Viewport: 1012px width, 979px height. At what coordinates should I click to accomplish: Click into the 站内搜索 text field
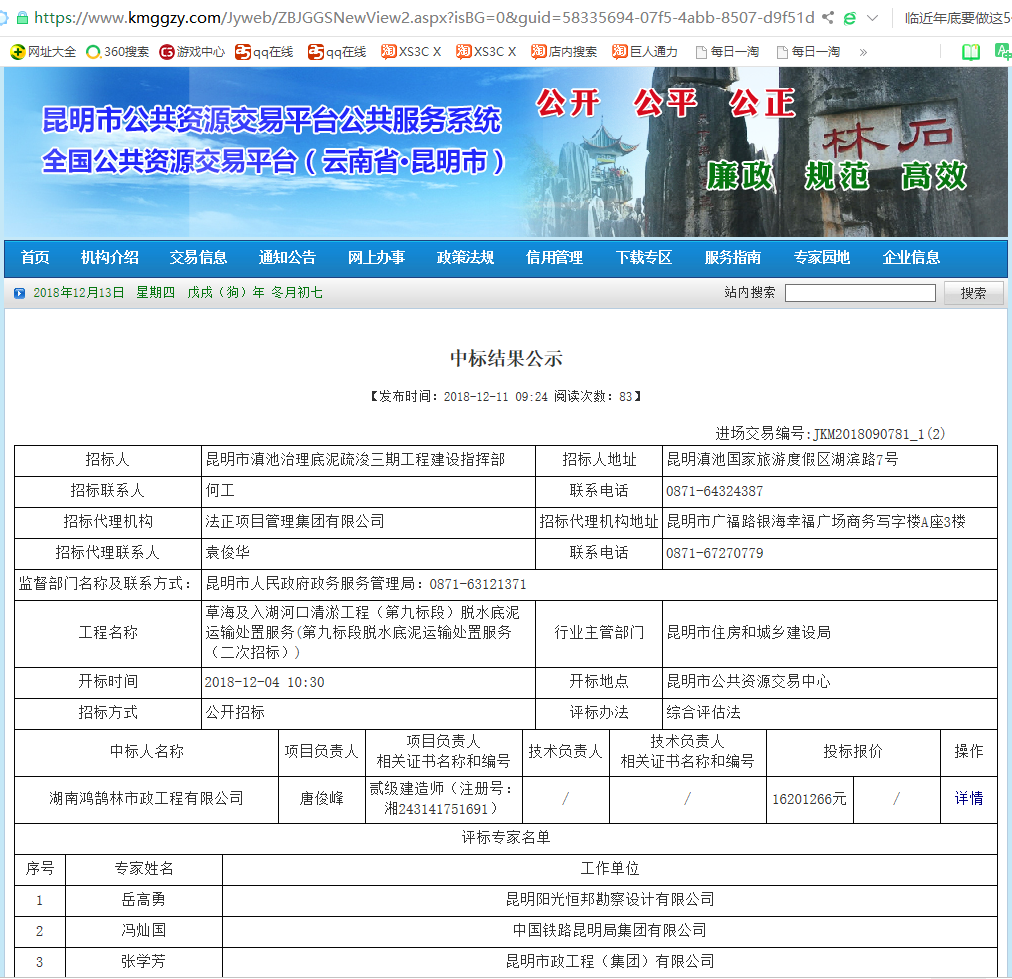(x=860, y=293)
